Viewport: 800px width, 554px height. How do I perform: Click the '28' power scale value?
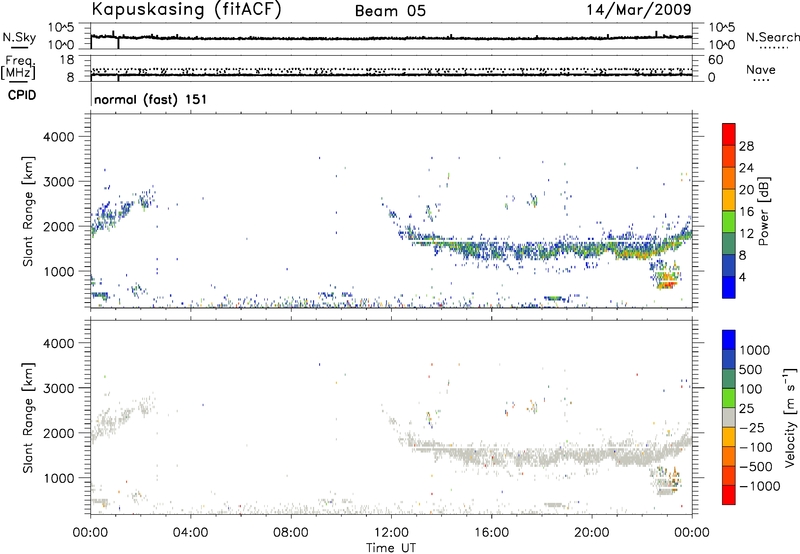pyautogui.click(x=746, y=146)
